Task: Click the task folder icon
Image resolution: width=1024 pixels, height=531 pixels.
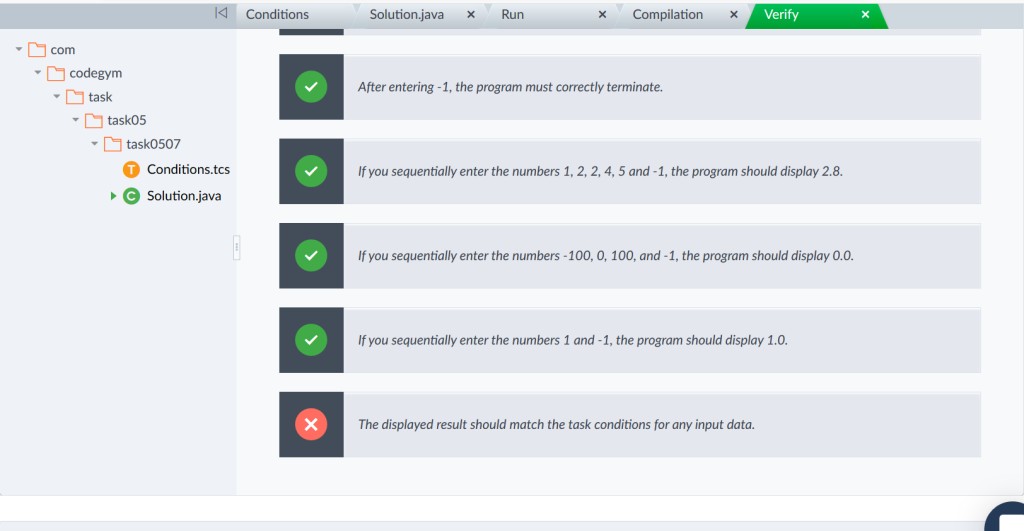Action: 74,97
